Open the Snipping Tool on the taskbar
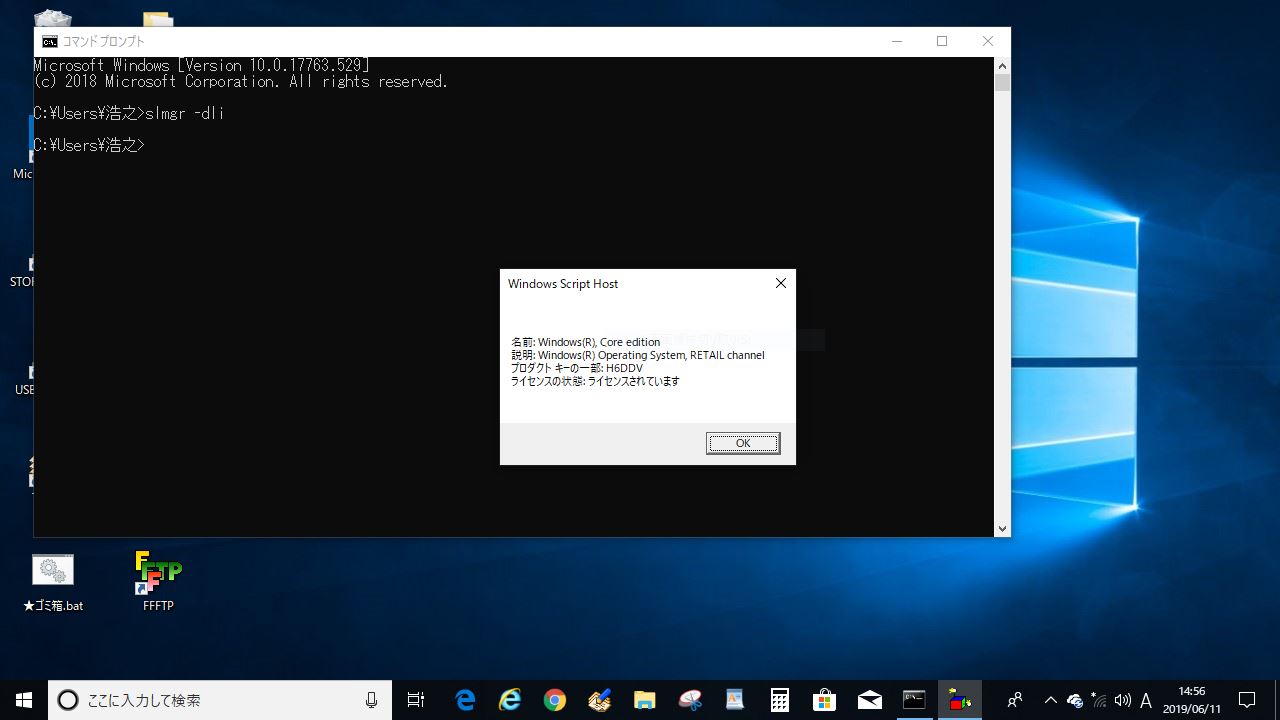Viewport: 1280px width, 720px height. (690, 700)
